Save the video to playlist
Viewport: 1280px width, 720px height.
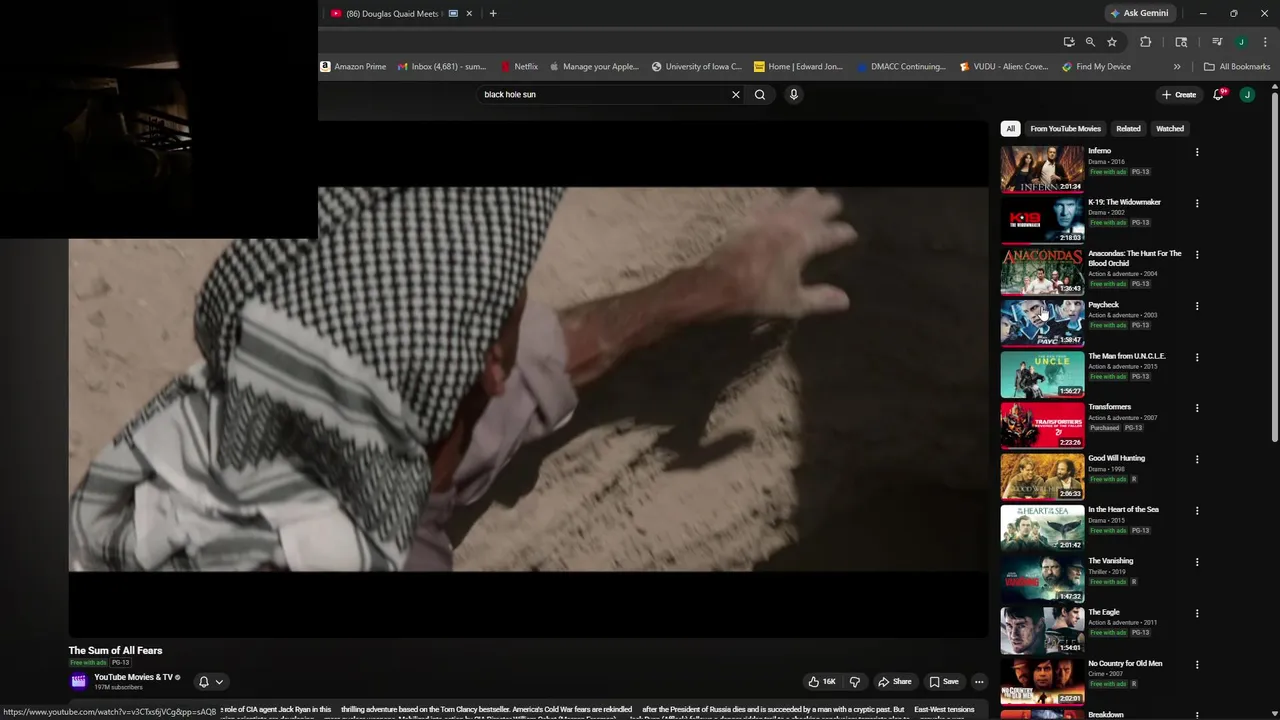click(x=943, y=682)
